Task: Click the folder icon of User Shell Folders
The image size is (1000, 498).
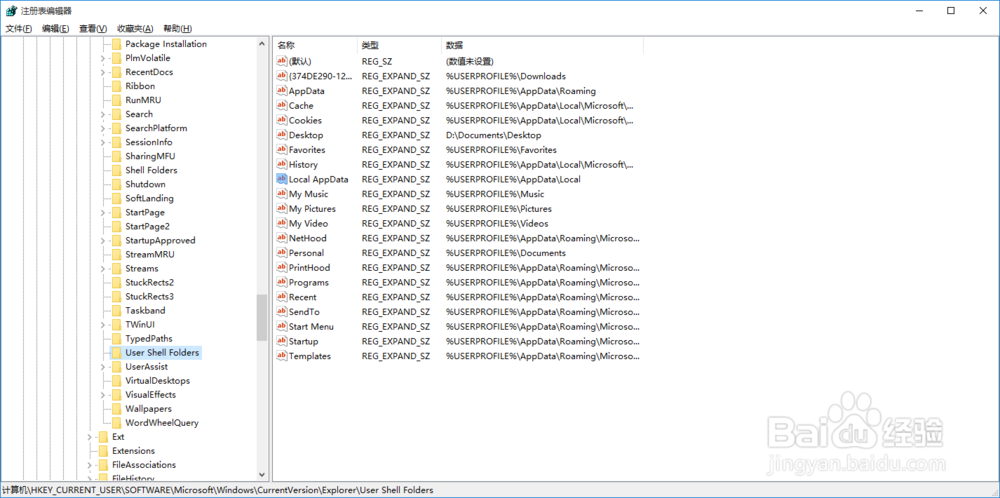Action: coord(116,353)
